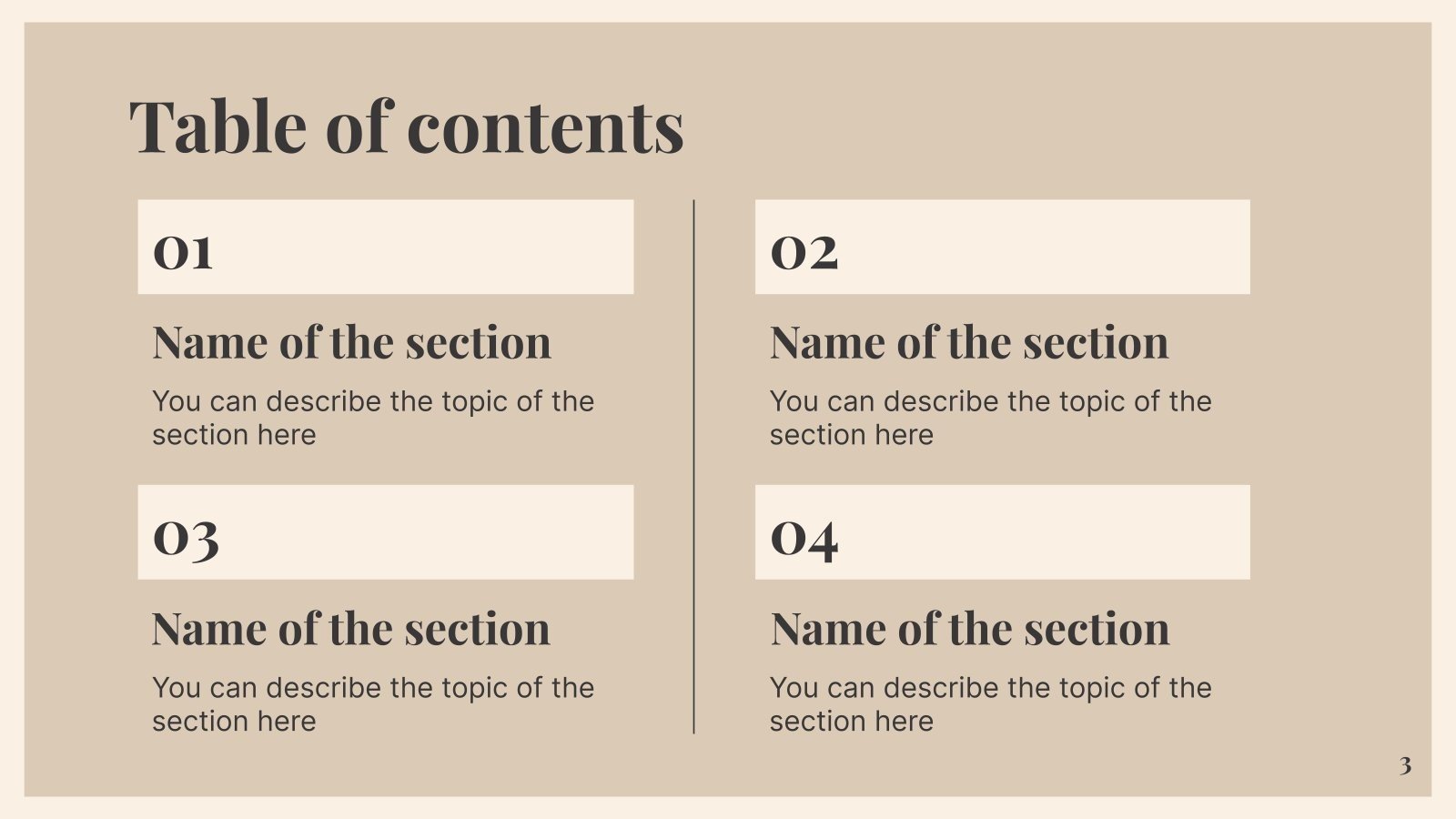
Task: Click empty cream area inside the 01 box
Action: 455,248
